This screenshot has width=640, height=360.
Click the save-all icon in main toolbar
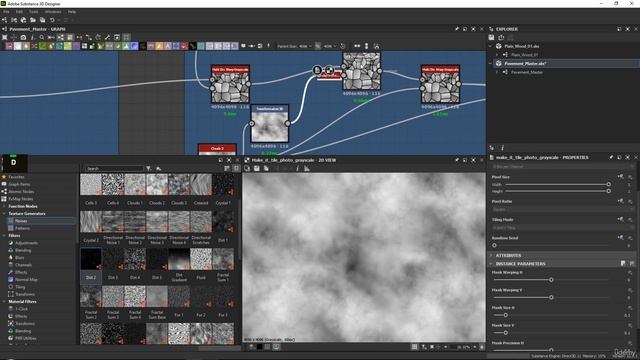pyautogui.click(x=42, y=20)
